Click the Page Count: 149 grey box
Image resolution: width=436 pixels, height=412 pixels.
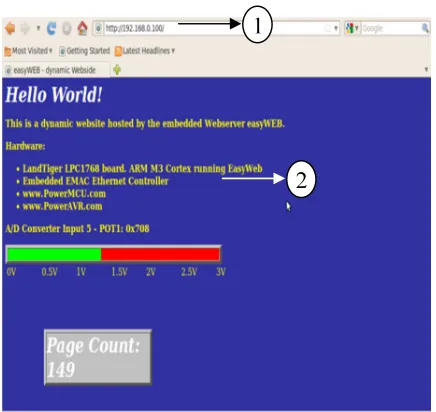tap(98, 357)
